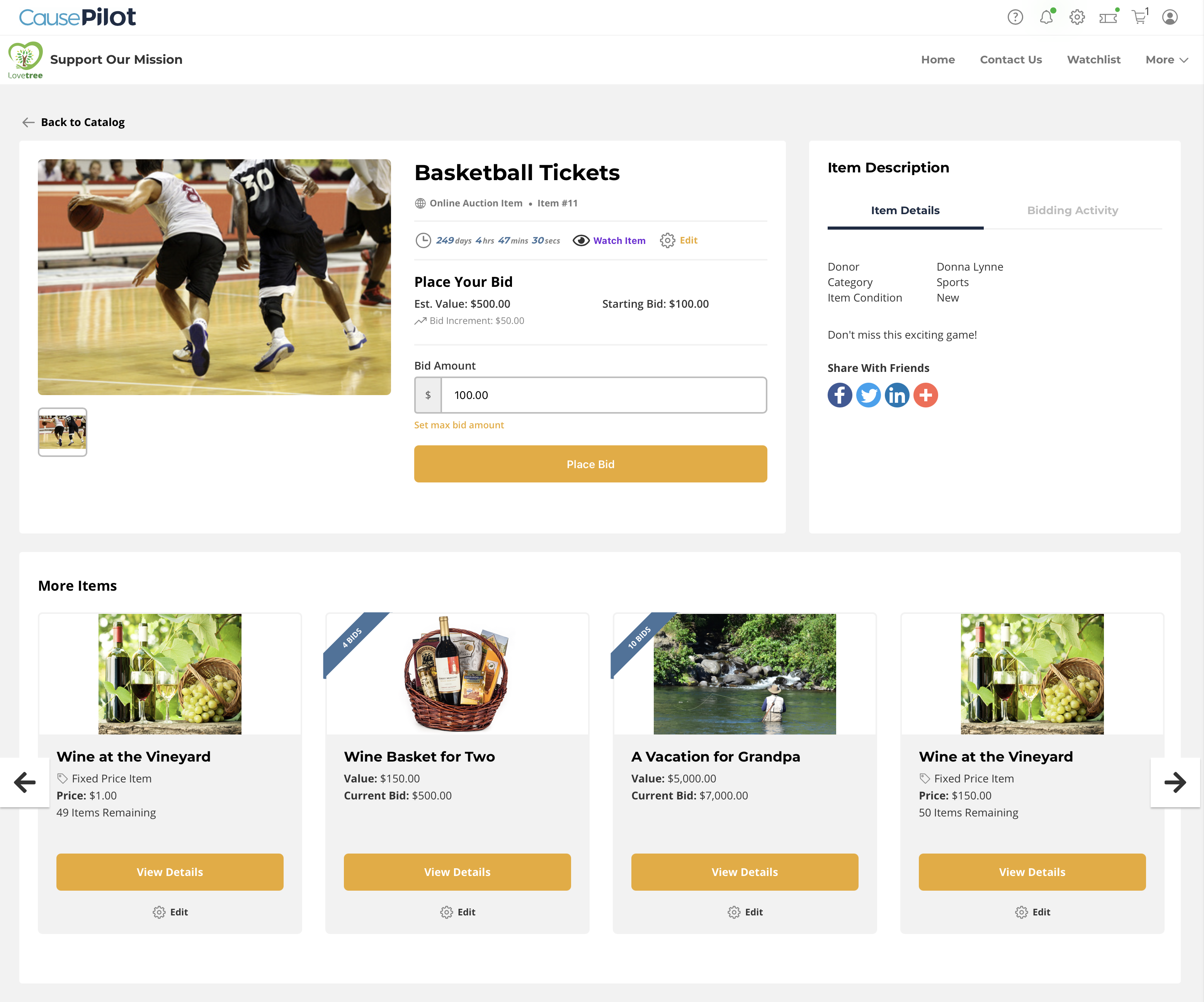Toggle Watch Item on Basketball Tickets
Image resolution: width=1204 pixels, height=1002 pixels.
click(609, 240)
